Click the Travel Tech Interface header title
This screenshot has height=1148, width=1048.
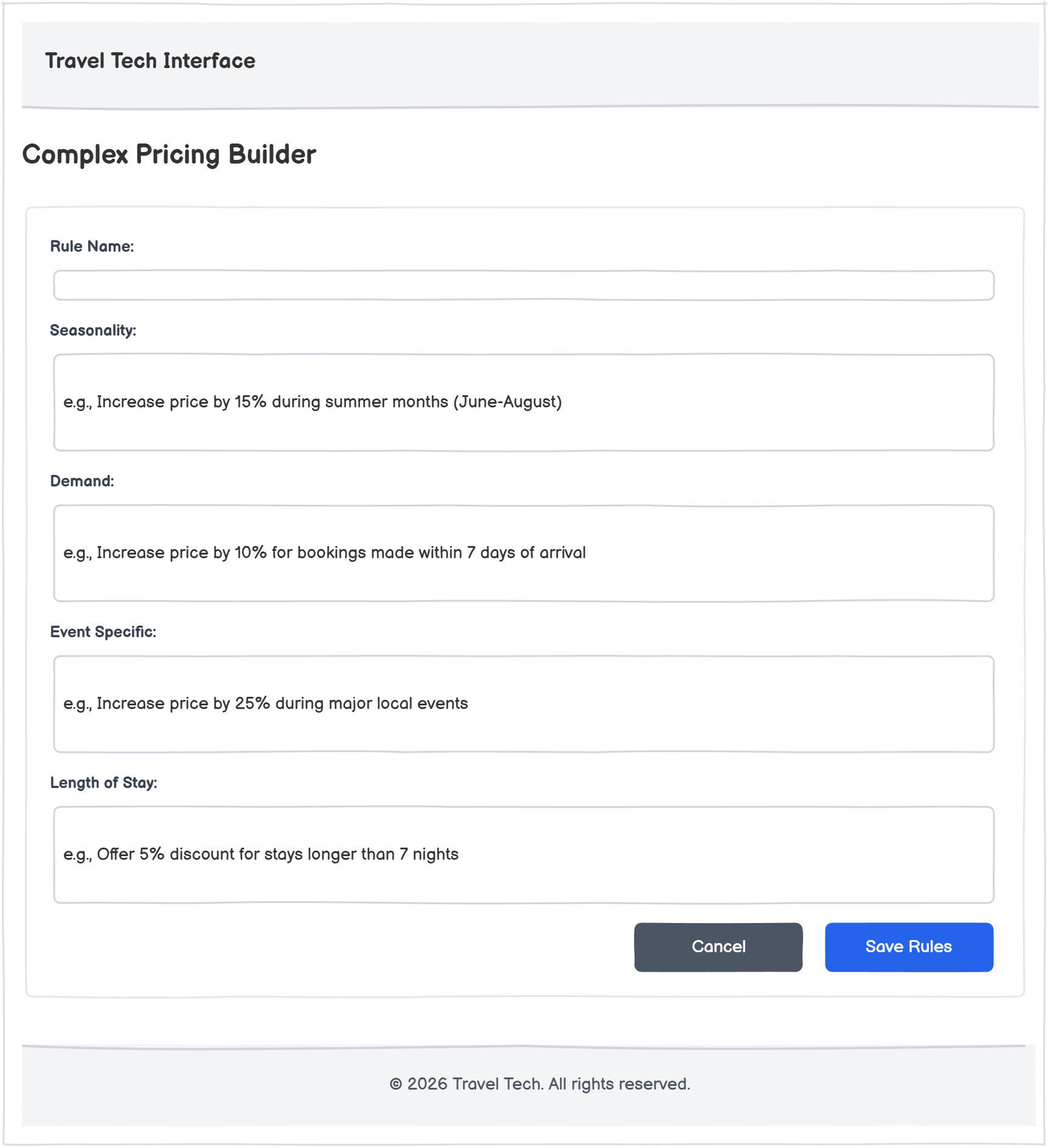click(150, 61)
